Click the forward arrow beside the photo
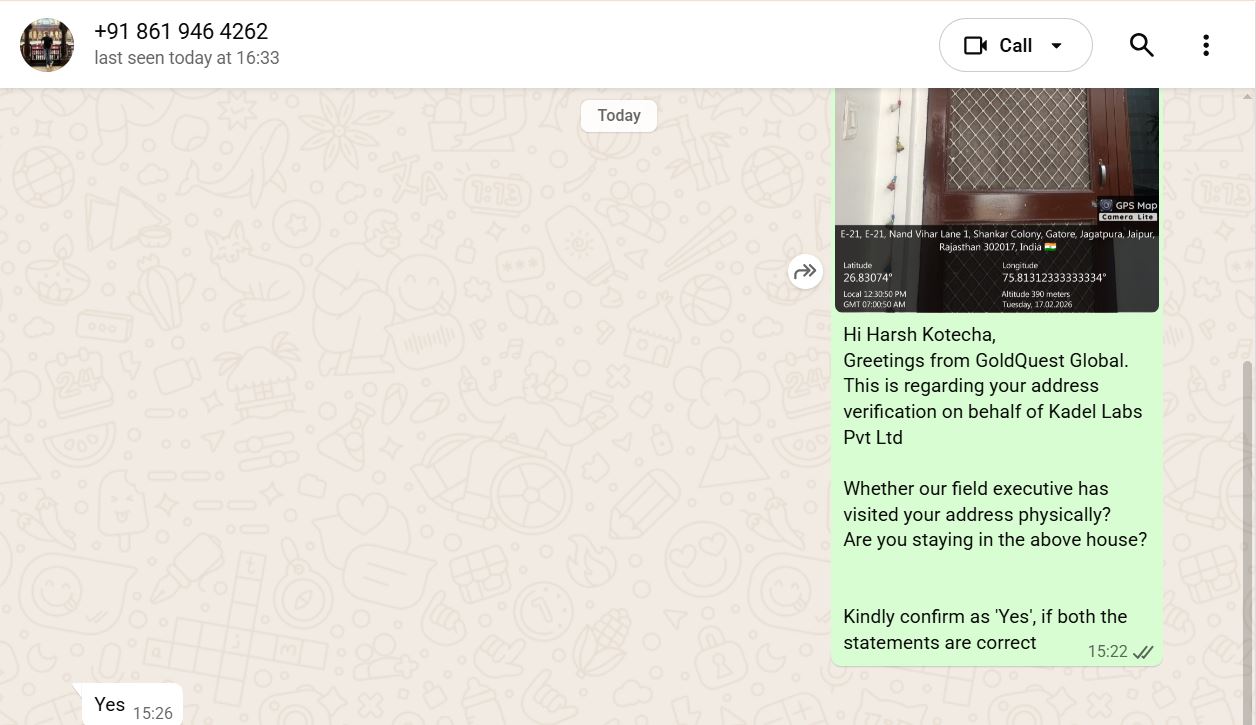Viewport: 1256px width, 725px height. 805,271
